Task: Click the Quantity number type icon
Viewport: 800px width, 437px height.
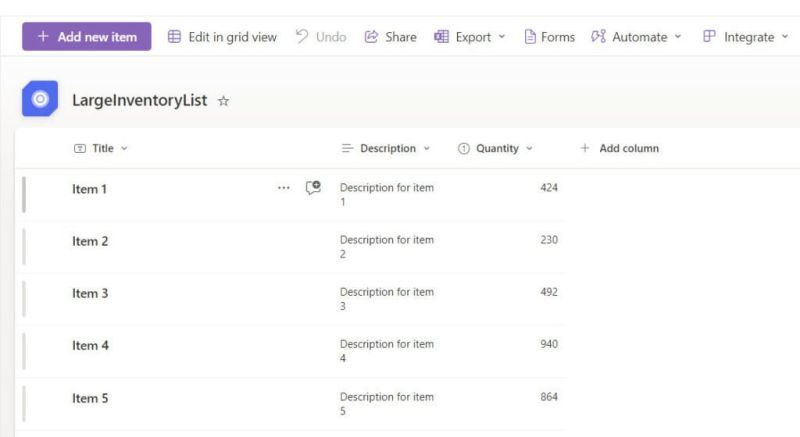Action: 464,148
